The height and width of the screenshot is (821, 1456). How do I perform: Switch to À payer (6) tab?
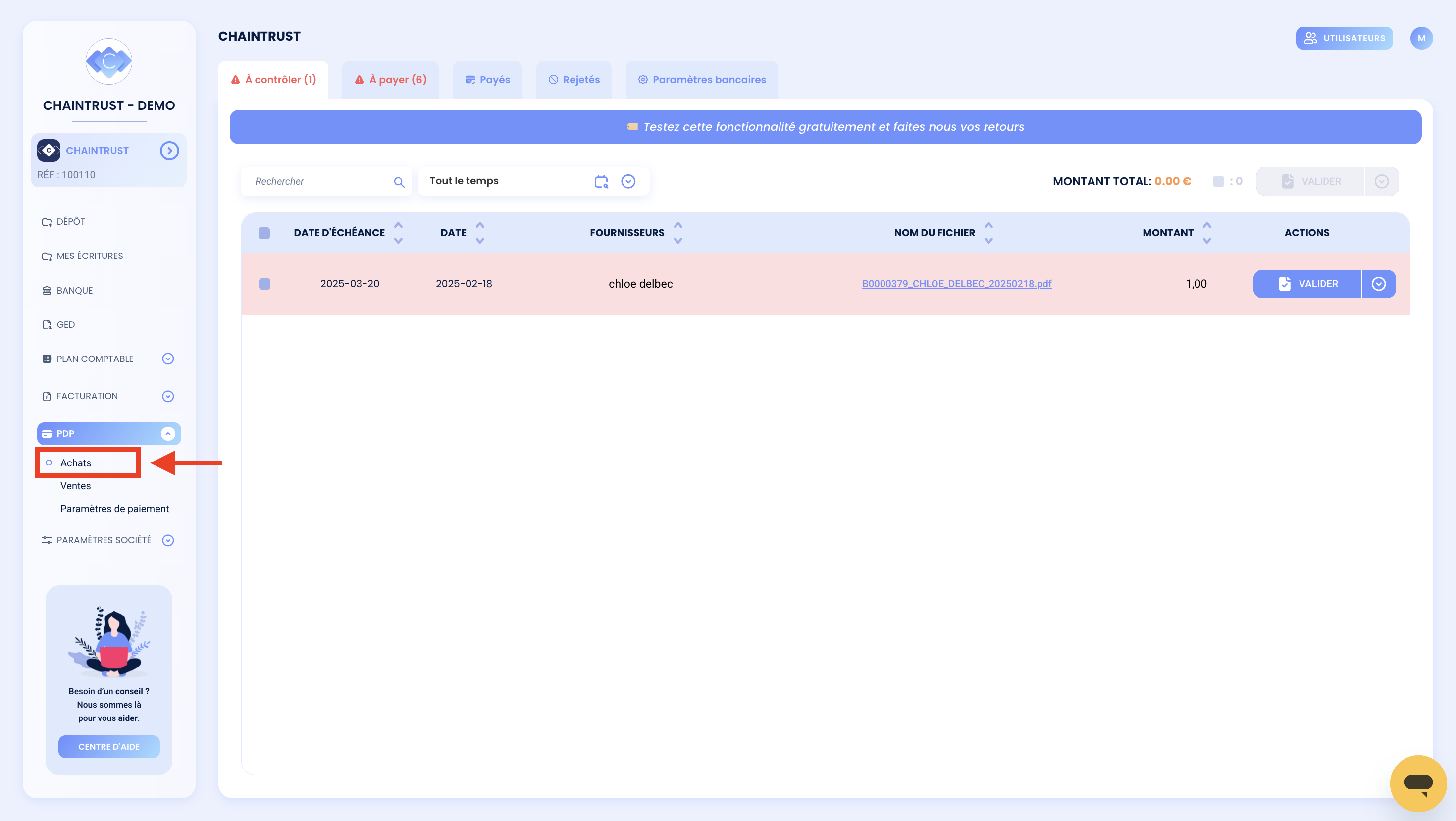pos(391,80)
